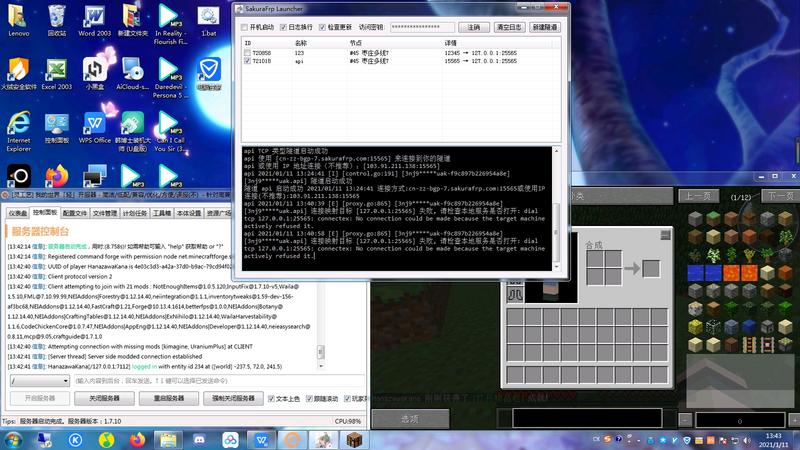Open WPS Office desktop shortcut
Image resolution: width=800 pixels, height=450 pixels.
(94, 128)
